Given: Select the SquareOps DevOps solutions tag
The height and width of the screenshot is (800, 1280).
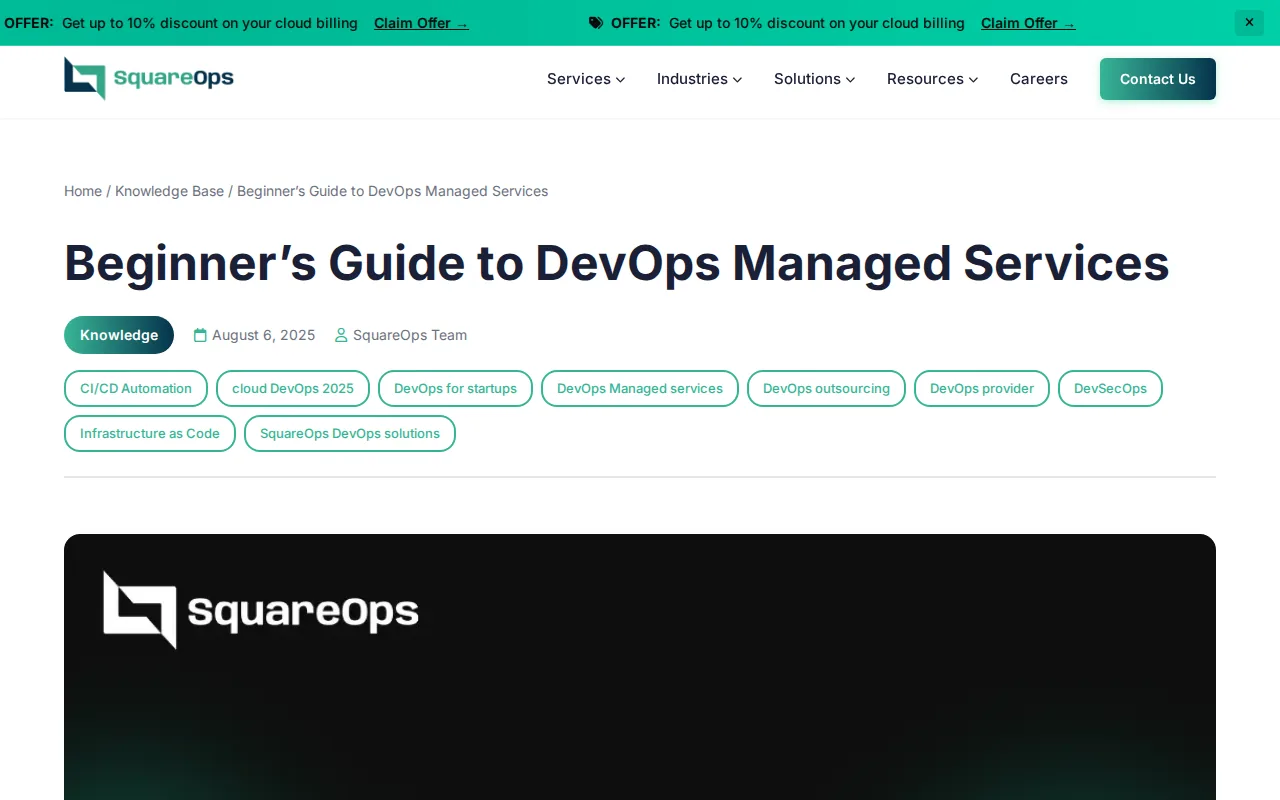Looking at the screenshot, I should point(350,434).
